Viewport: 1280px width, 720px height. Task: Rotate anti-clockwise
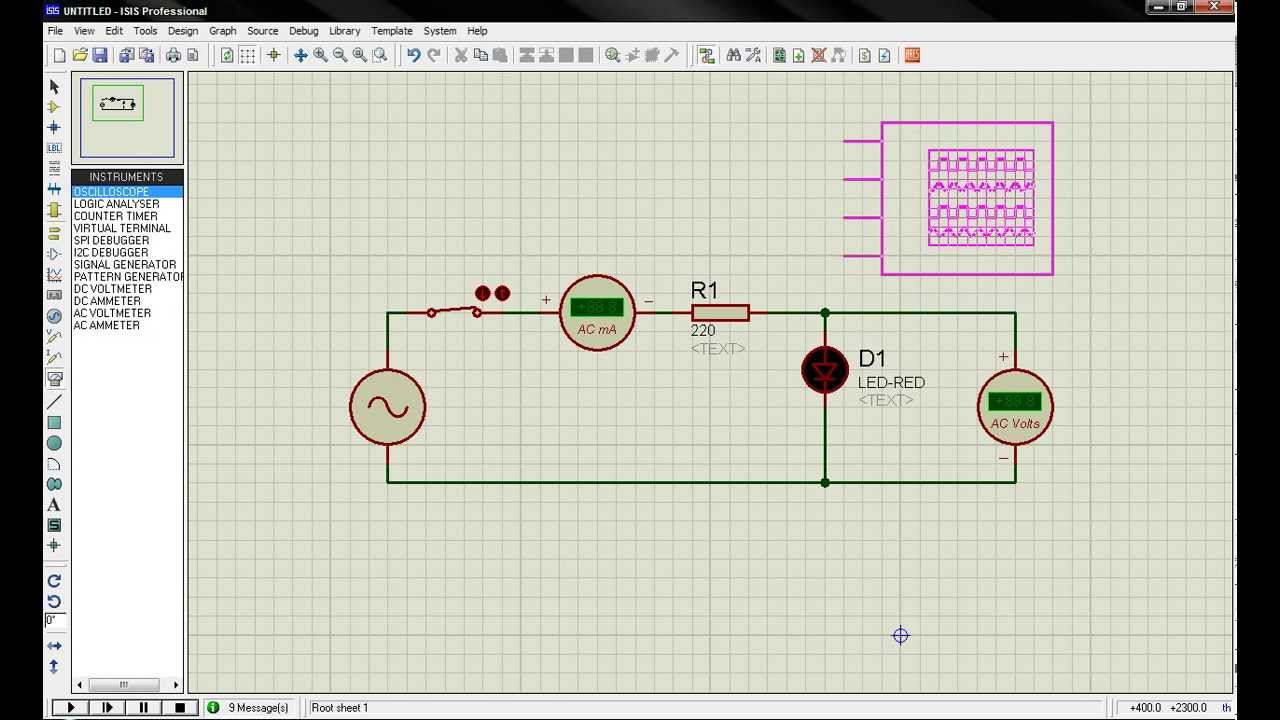coord(54,601)
